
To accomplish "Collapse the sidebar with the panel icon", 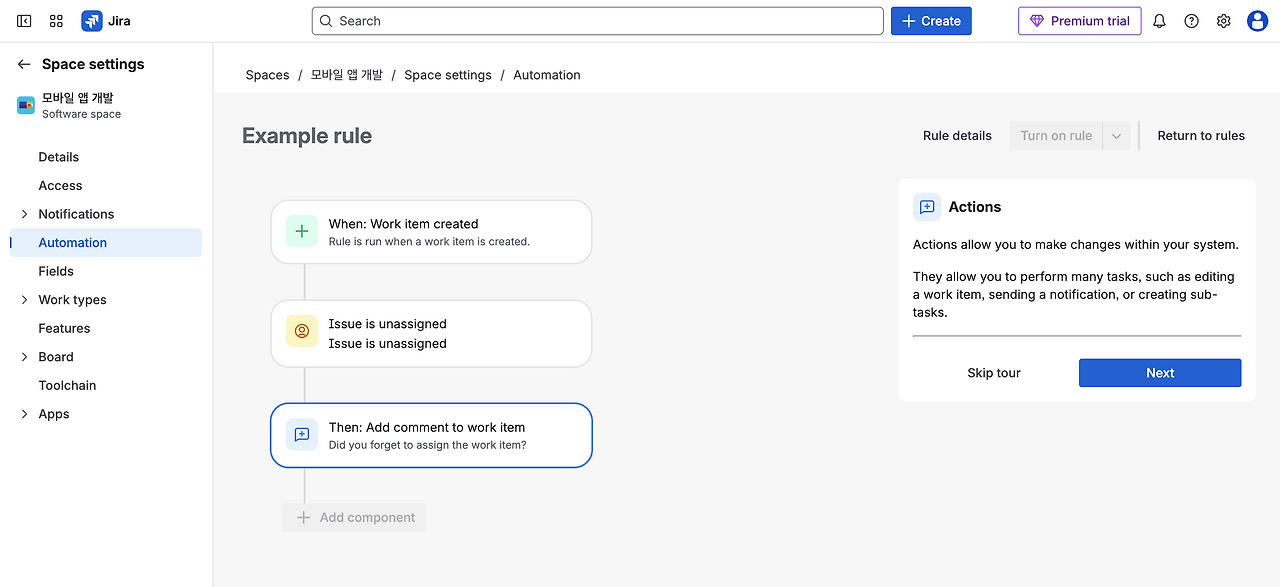I will [x=24, y=21].
